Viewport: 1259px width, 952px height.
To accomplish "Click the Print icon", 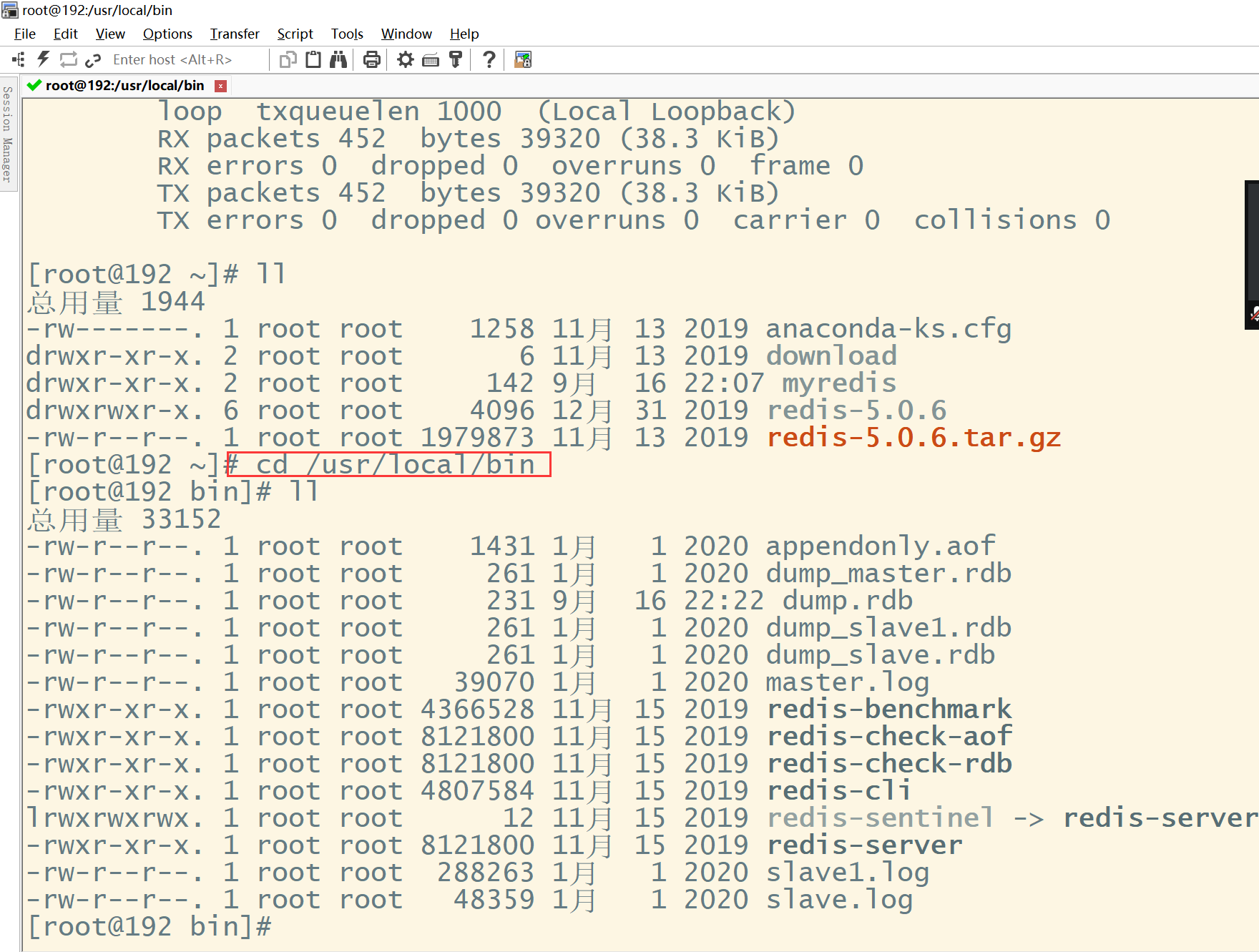I will coord(371,59).
